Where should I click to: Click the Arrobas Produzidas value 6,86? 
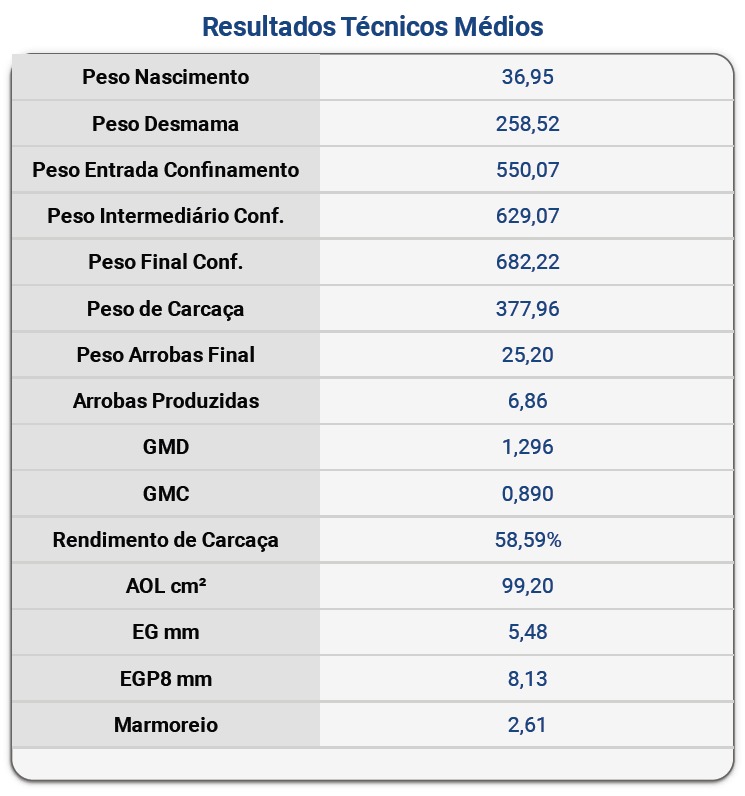(527, 401)
